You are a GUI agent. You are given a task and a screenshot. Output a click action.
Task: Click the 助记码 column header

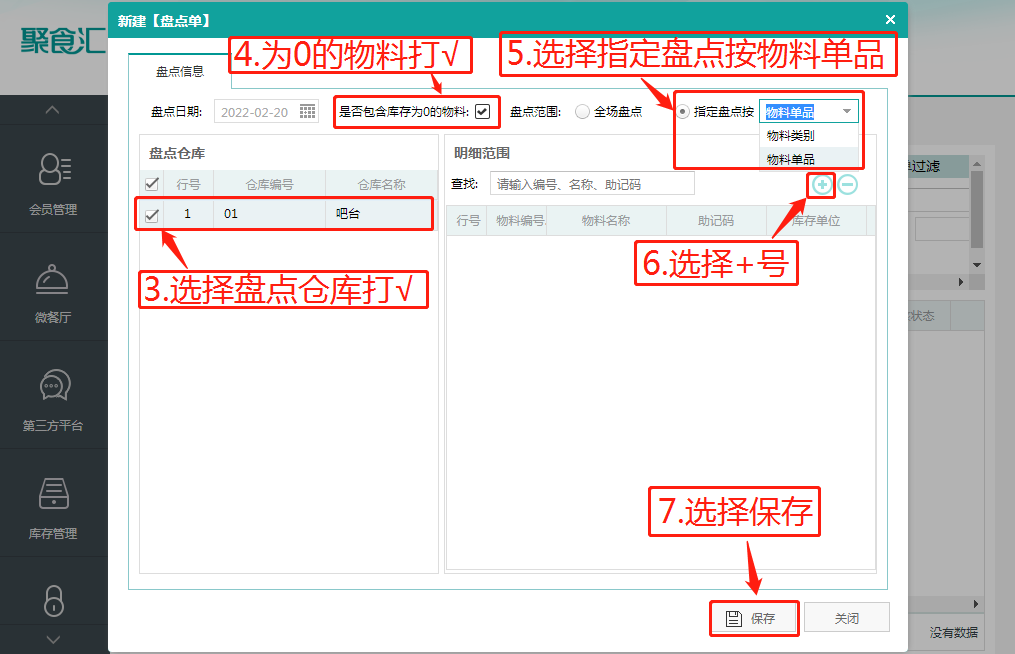[x=716, y=221]
